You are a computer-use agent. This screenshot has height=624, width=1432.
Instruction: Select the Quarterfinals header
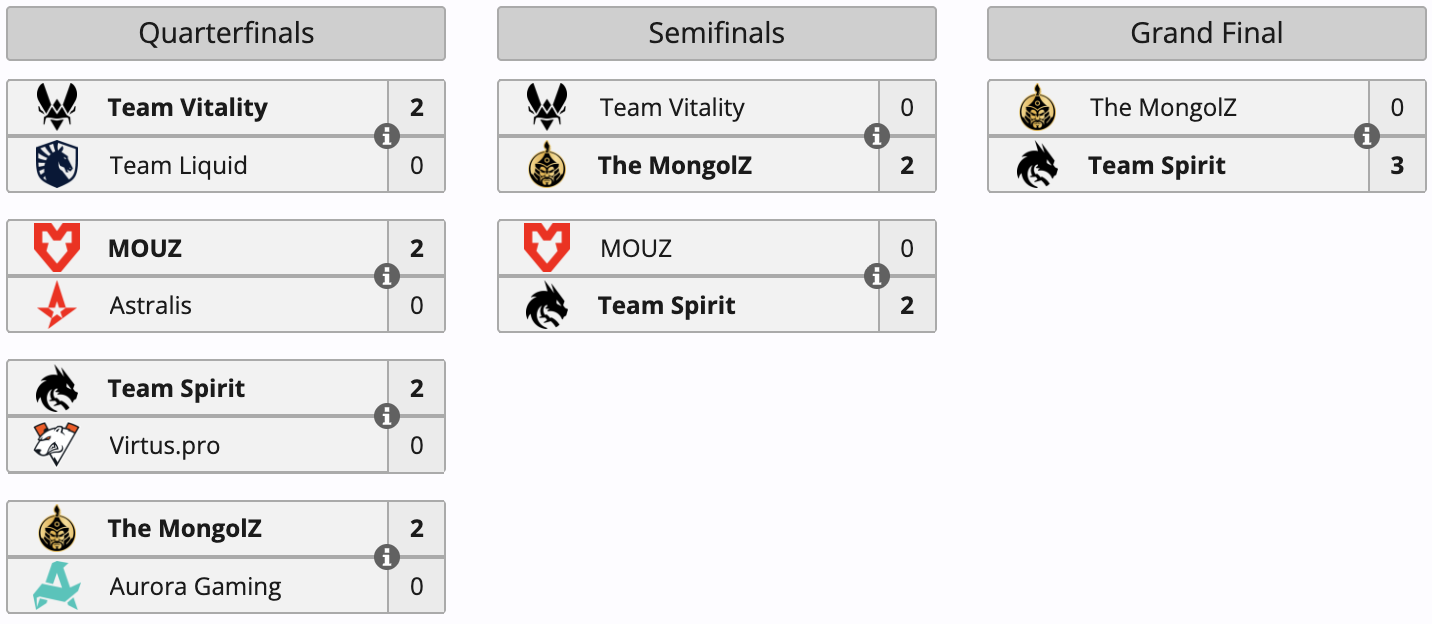(x=226, y=33)
